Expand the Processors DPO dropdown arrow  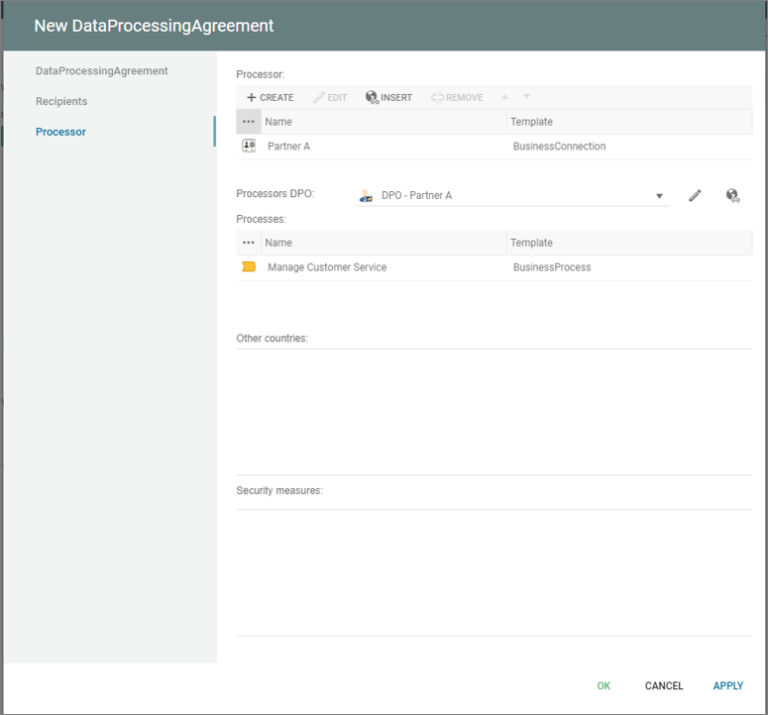660,196
